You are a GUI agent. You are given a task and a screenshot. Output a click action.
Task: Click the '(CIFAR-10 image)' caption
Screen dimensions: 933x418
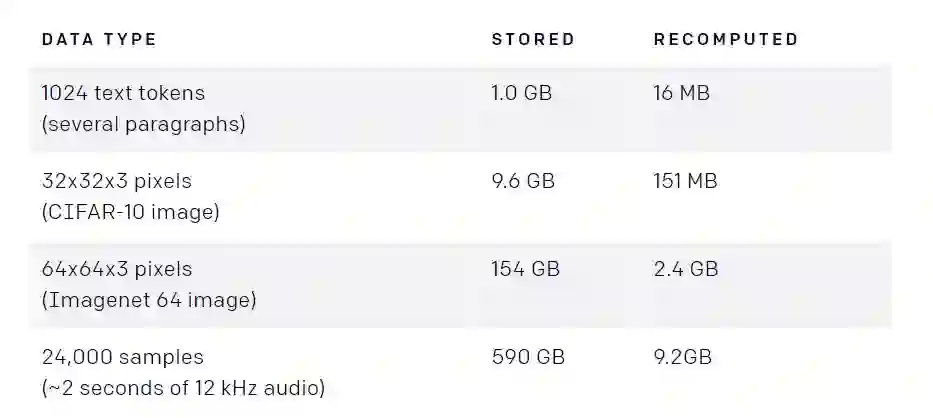point(130,212)
